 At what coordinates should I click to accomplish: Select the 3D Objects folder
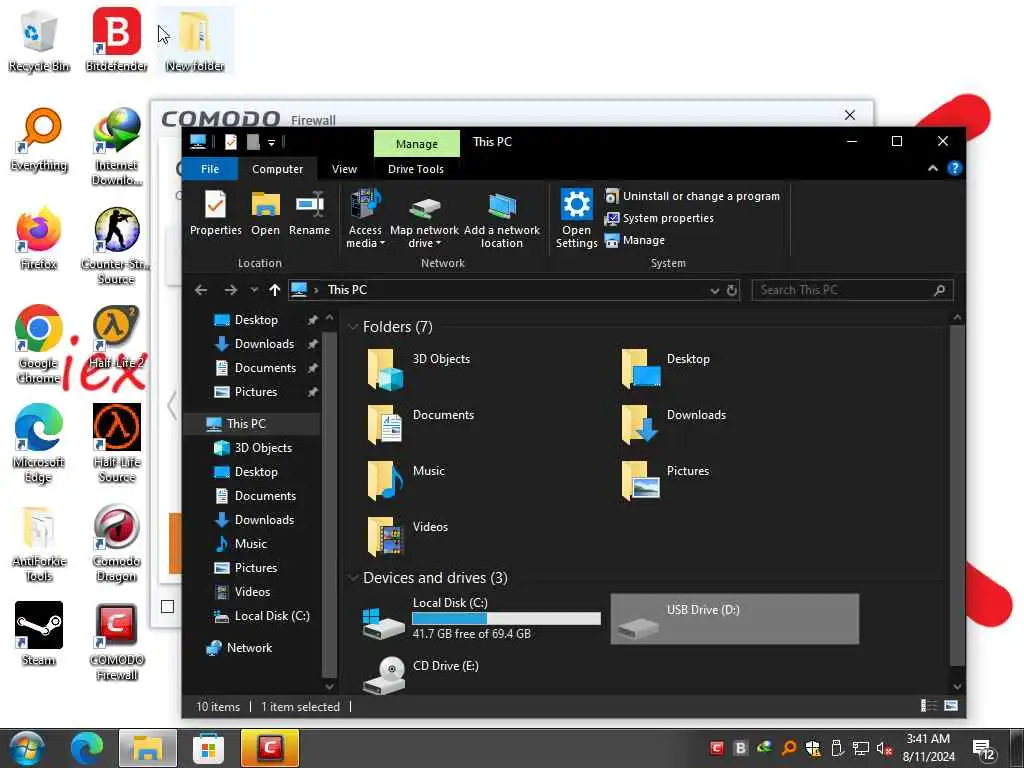point(418,368)
